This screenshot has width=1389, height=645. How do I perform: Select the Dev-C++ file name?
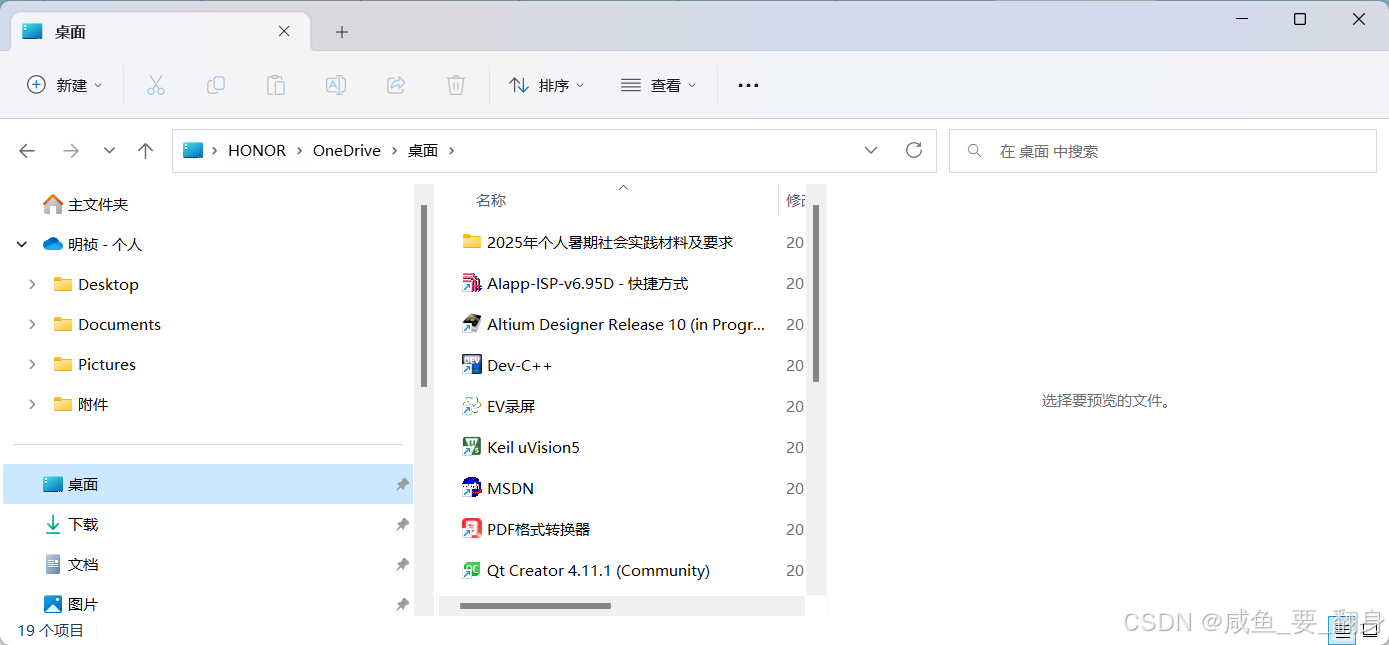tap(519, 365)
